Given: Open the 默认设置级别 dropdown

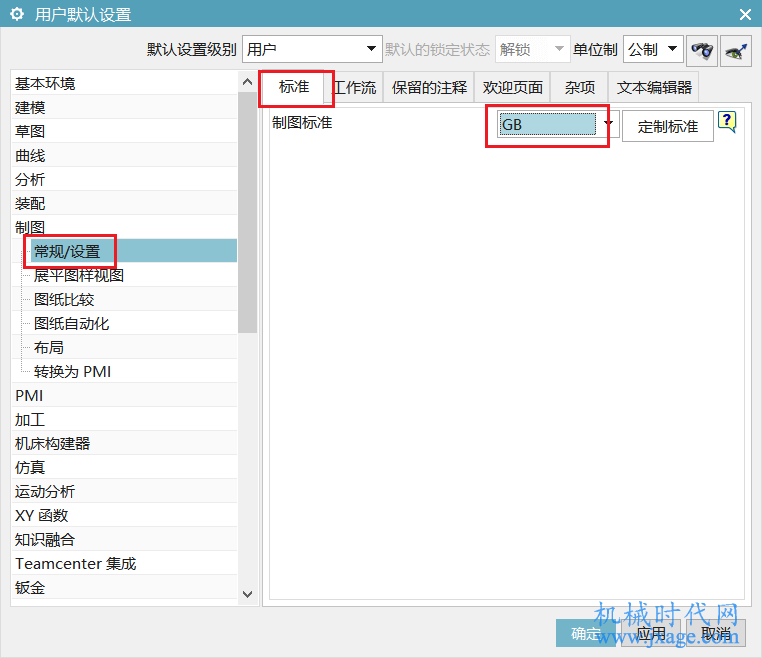Looking at the screenshot, I should tap(312, 49).
